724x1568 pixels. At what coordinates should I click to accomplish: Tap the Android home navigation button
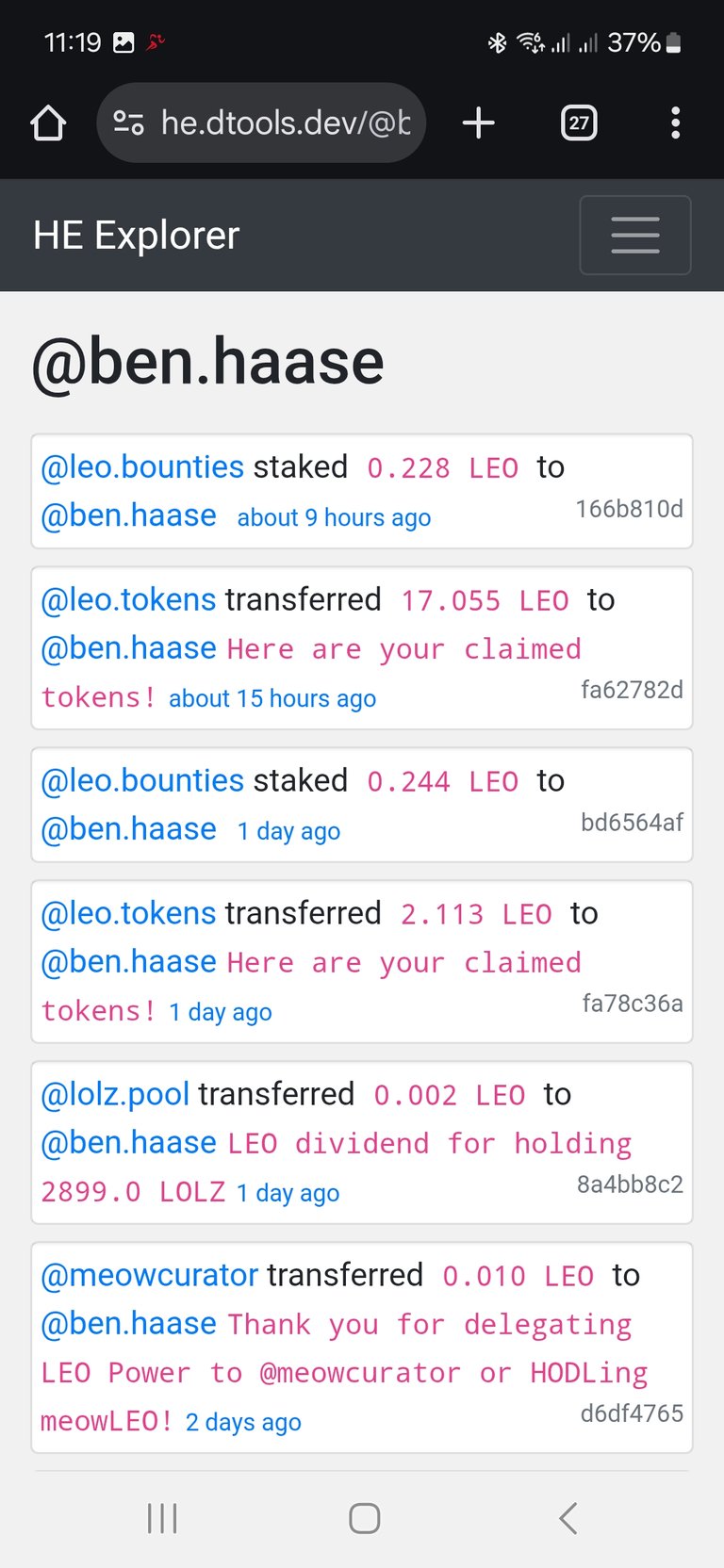[x=364, y=1518]
